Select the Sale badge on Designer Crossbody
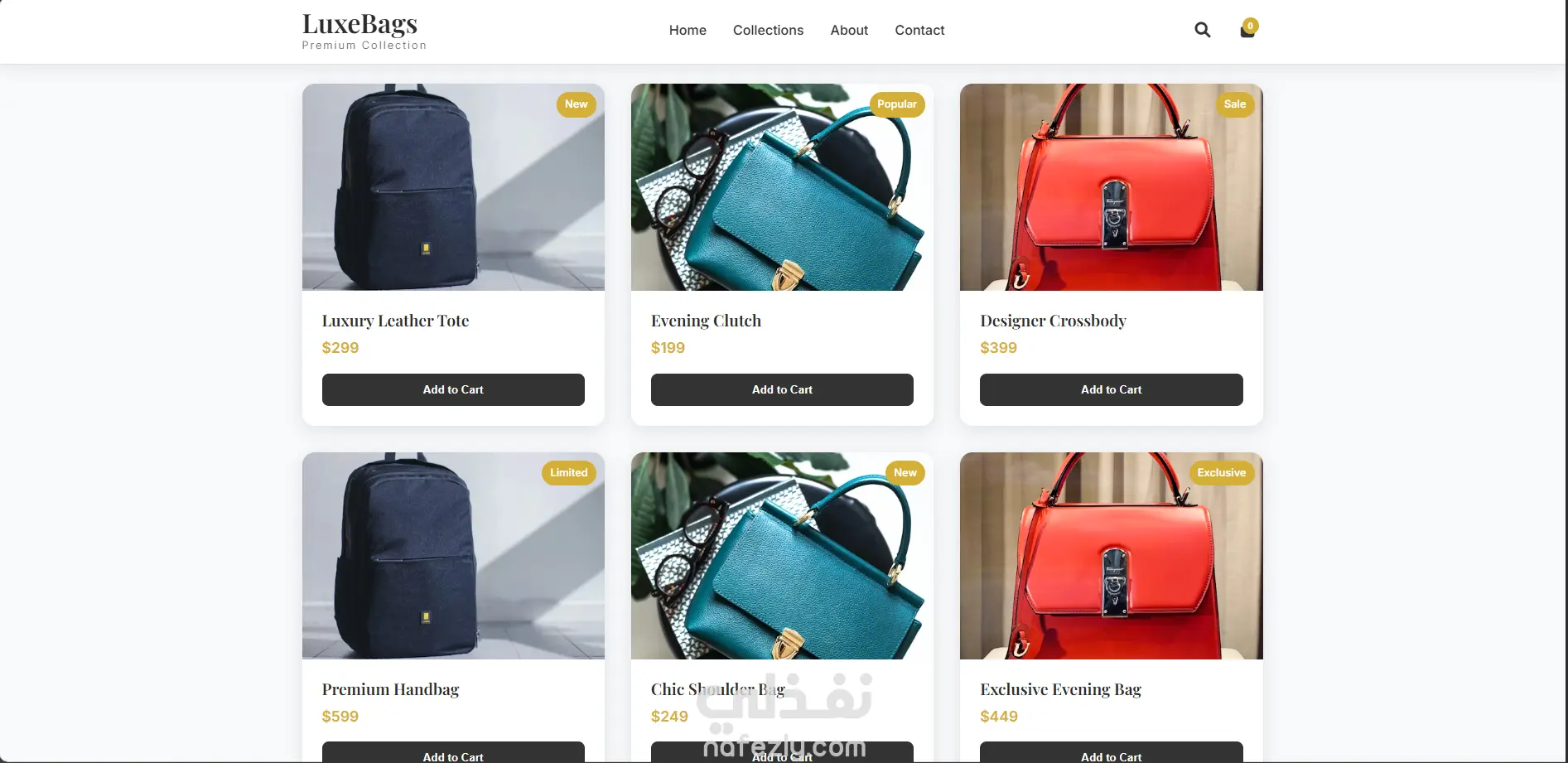 [x=1234, y=104]
